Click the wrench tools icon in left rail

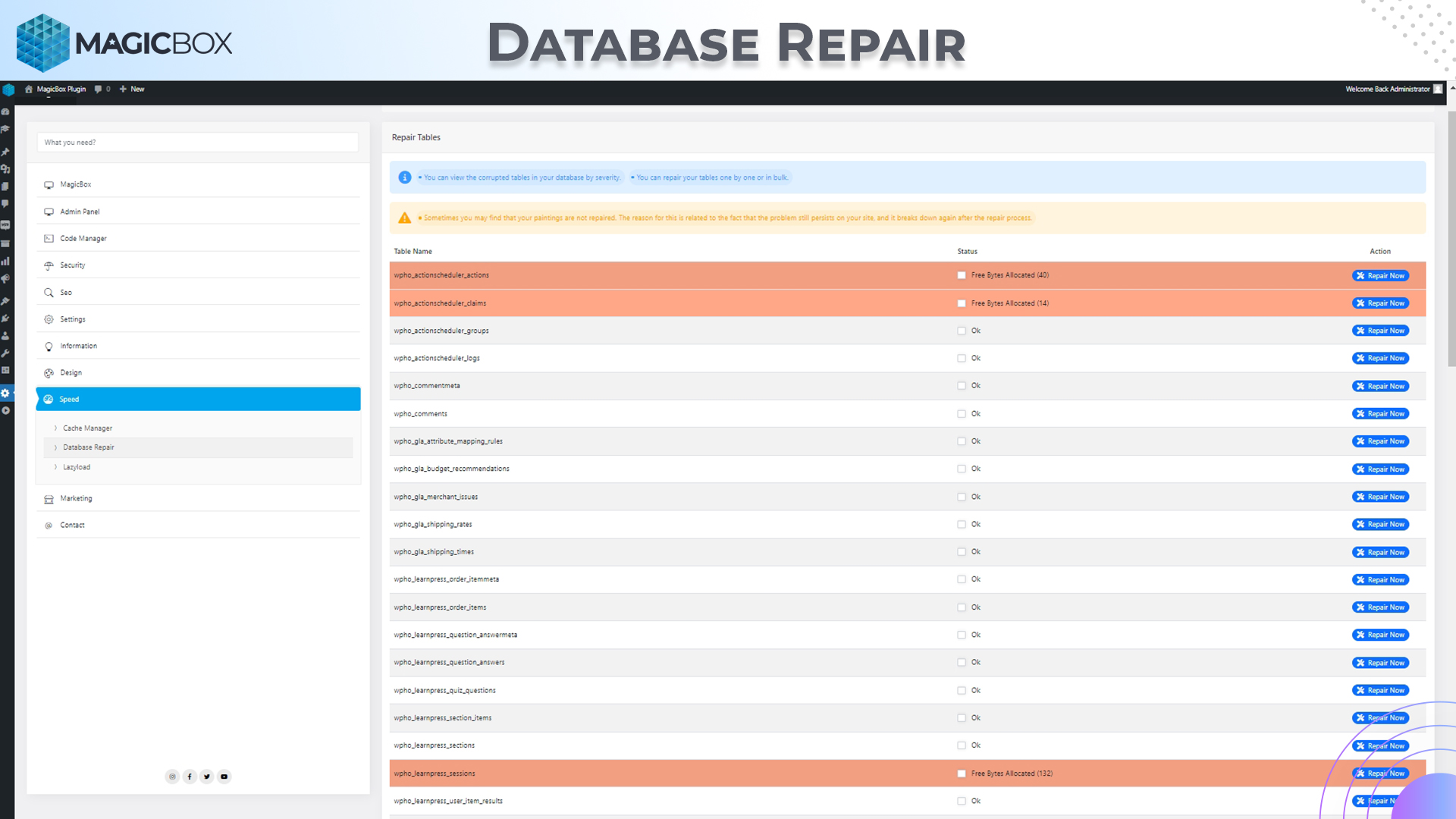tap(5, 353)
